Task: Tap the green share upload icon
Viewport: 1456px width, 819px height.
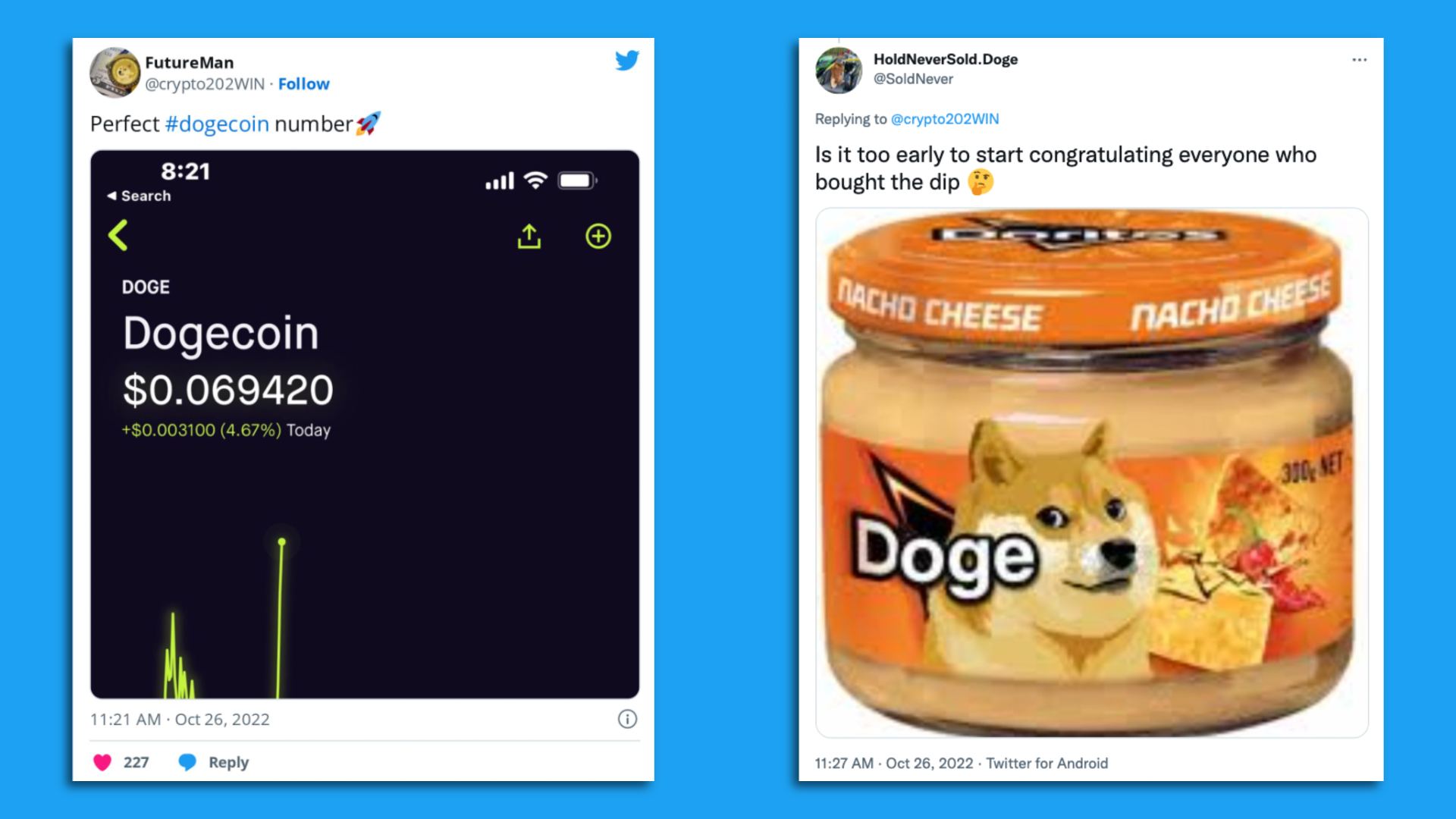Action: pyautogui.click(x=529, y=236)
